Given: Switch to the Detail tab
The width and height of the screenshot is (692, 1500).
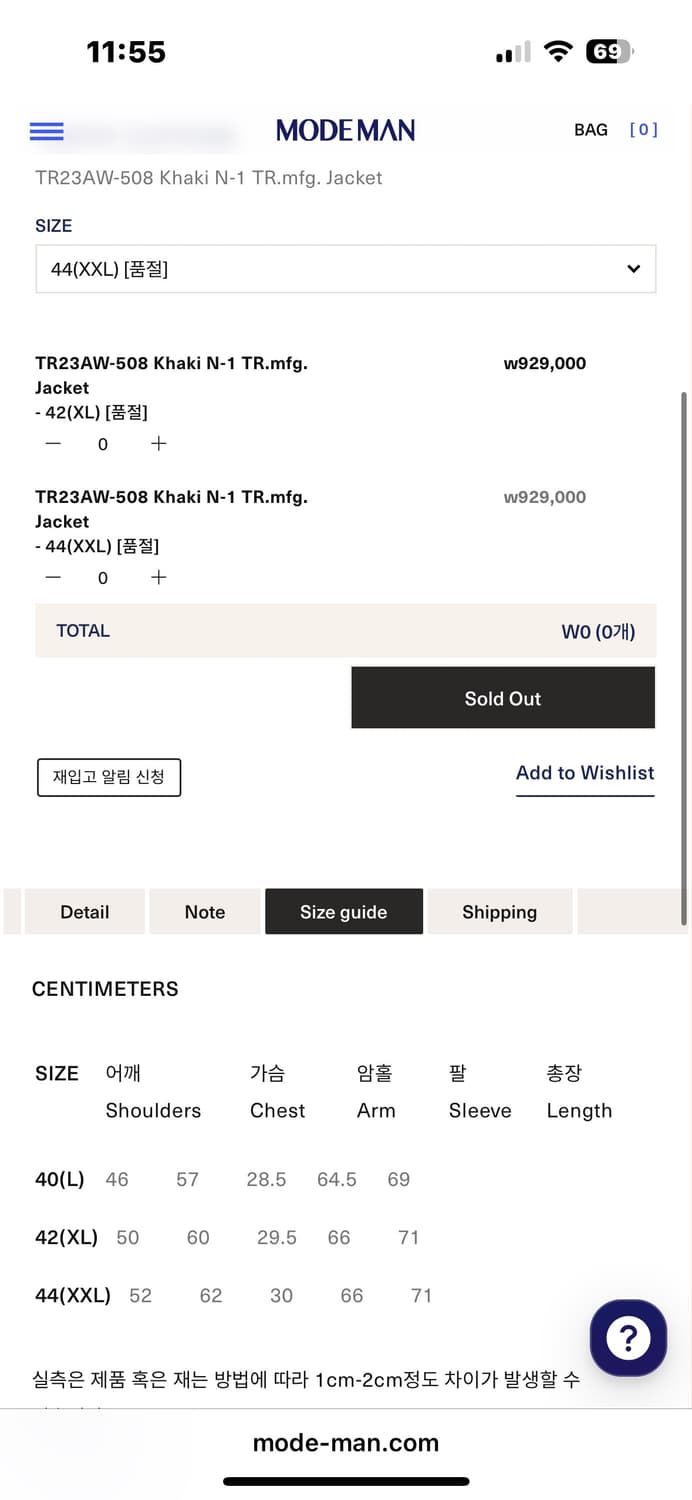Looking at the screenshot, I should [x=84, y=911].
